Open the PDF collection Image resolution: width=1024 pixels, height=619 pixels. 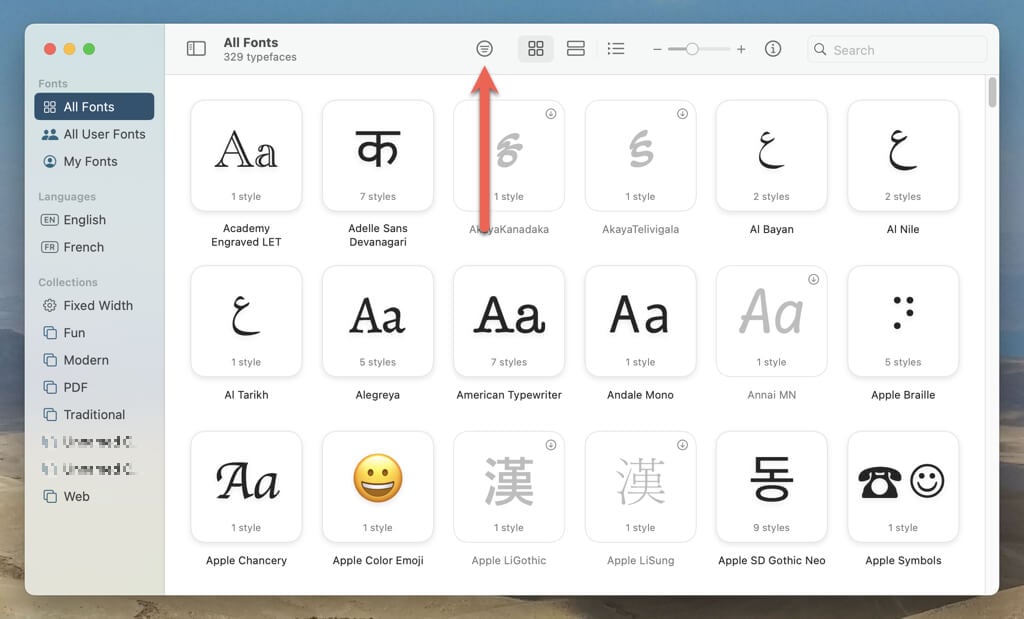click(94, 388)
